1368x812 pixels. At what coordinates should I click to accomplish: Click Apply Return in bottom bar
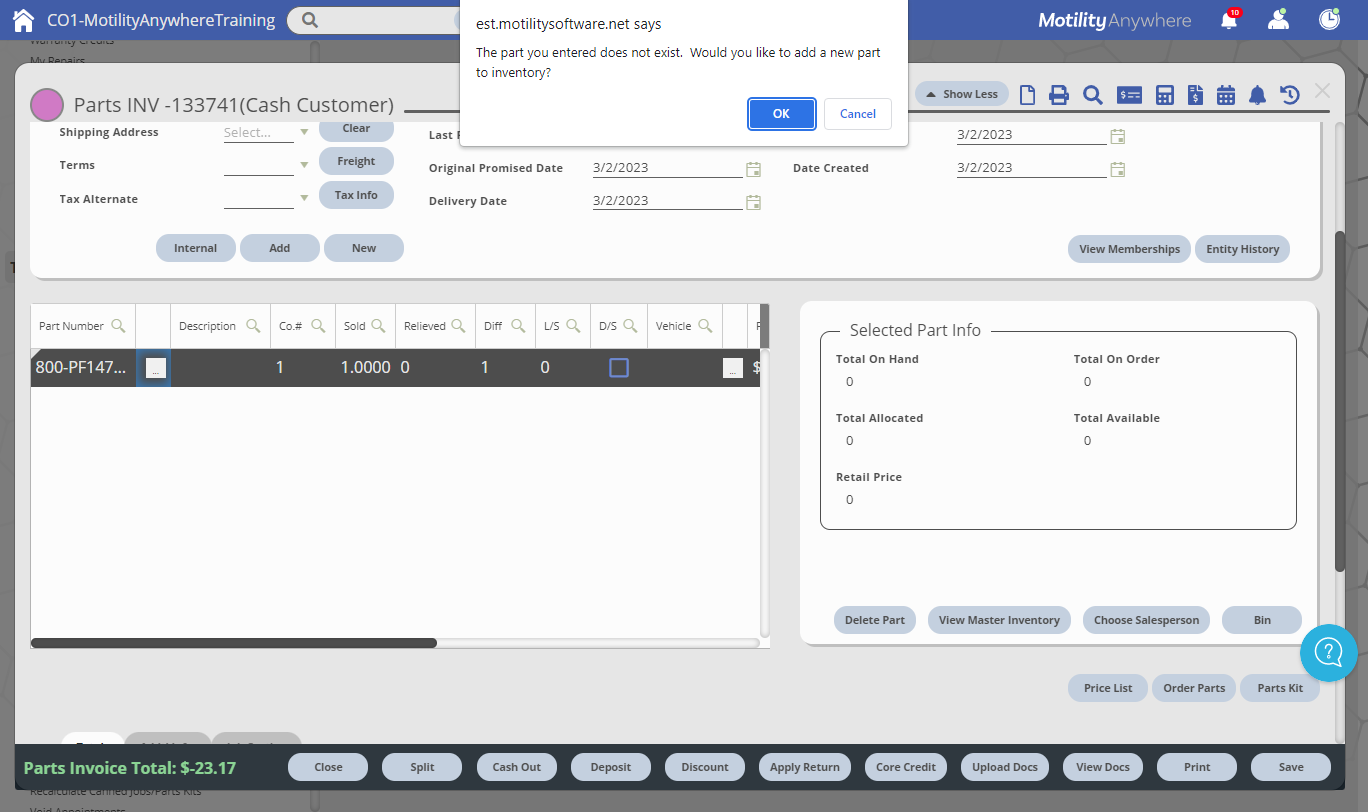tap(805, 767)
